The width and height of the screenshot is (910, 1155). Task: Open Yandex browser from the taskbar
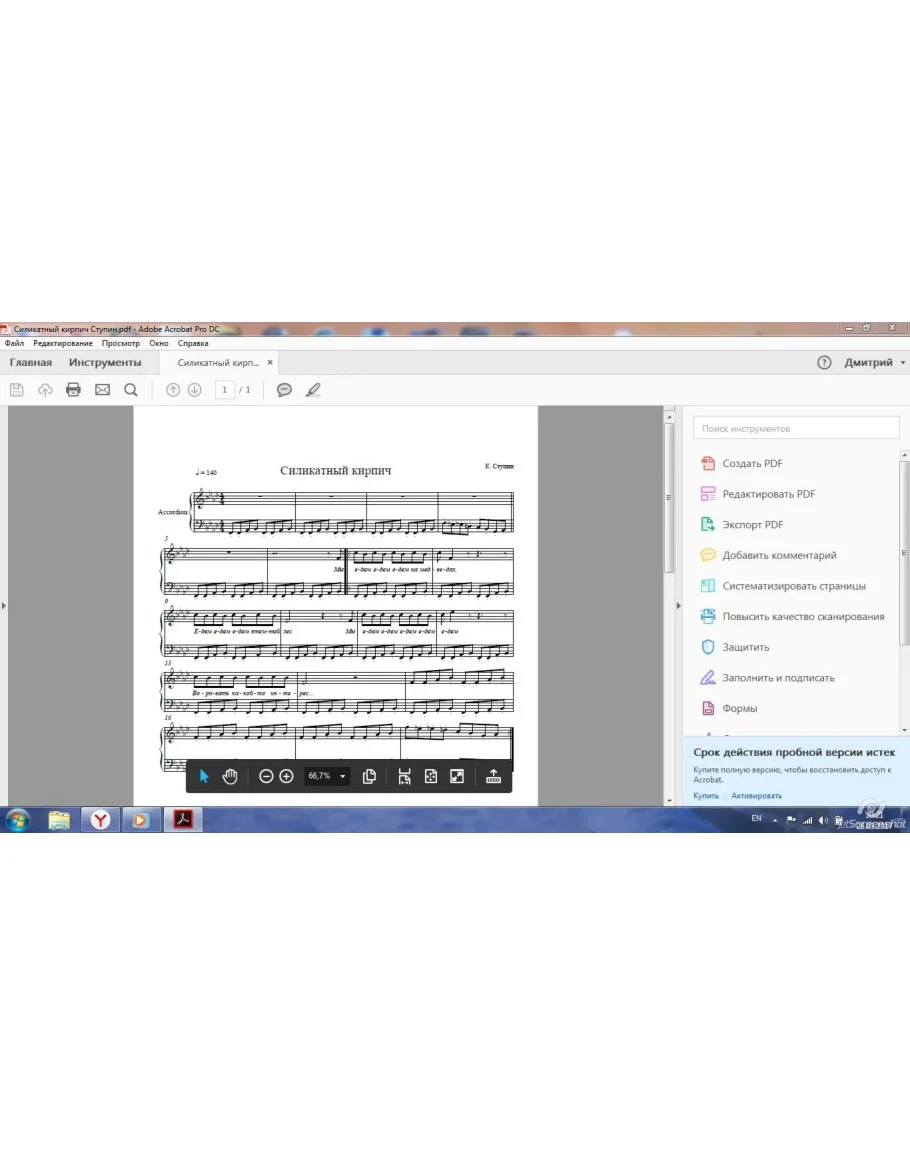coord(100,820)
